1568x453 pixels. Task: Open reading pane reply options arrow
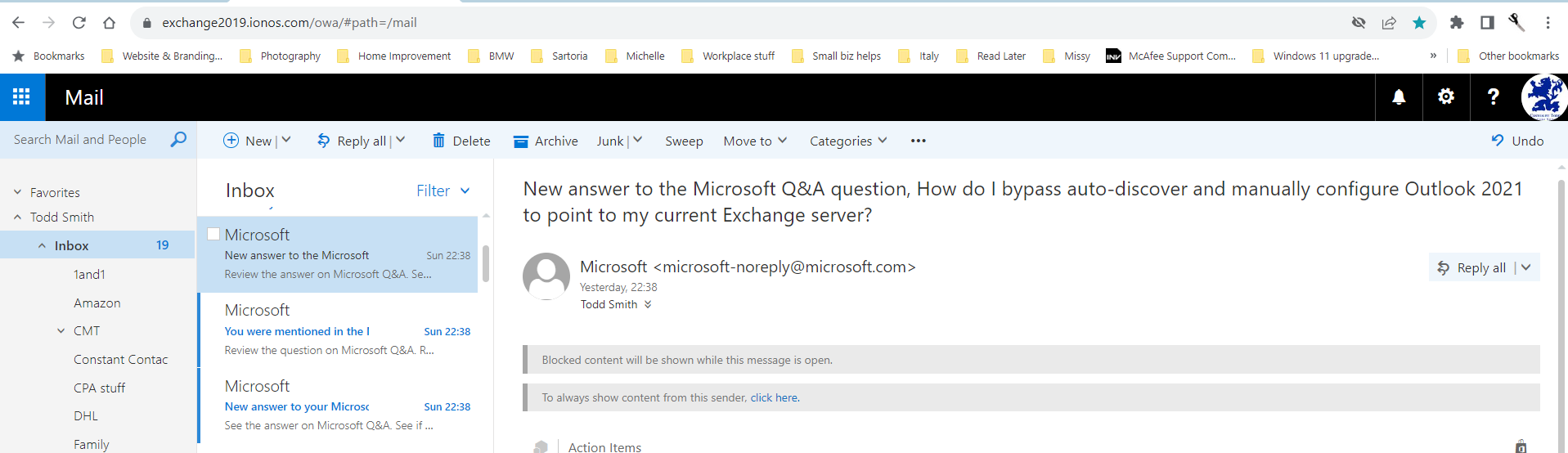(1526, 267)
